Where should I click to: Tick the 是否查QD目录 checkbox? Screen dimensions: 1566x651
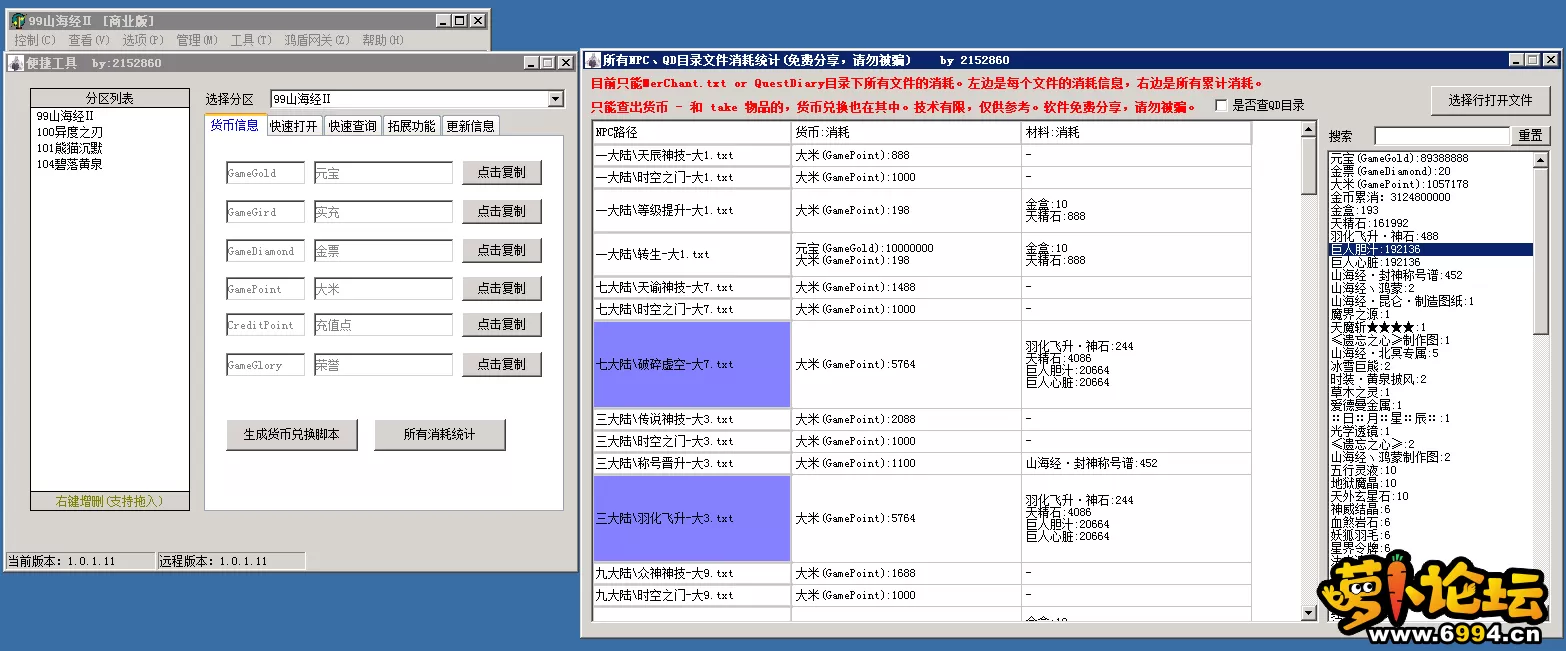click(x=1221, y=105)
